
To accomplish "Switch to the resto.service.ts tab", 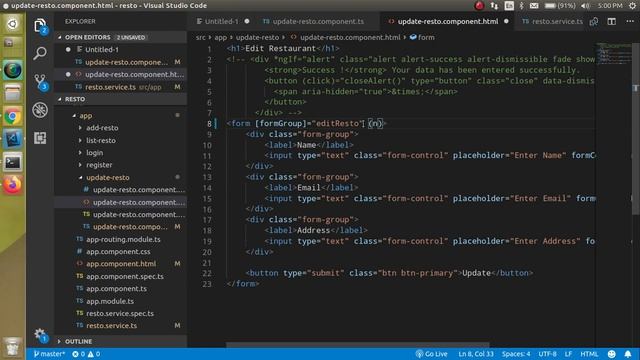I will 552,21.
